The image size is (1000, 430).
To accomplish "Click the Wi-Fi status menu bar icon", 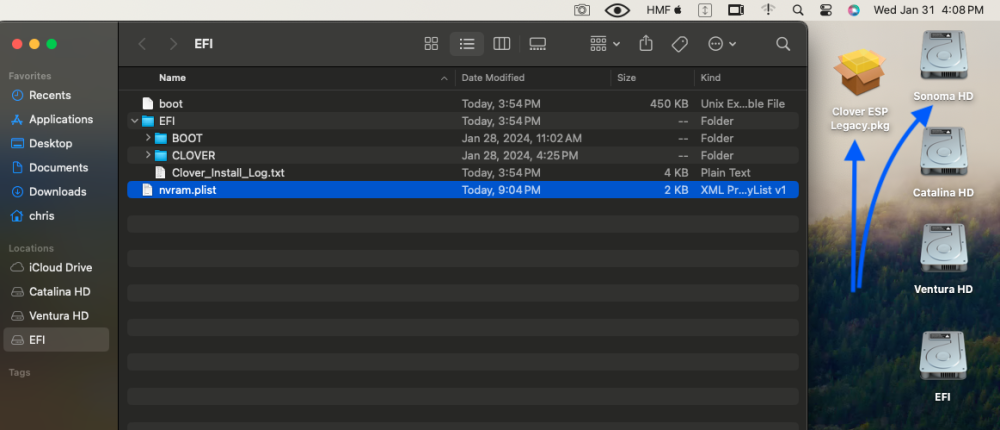I will click(x=768, y=10).
